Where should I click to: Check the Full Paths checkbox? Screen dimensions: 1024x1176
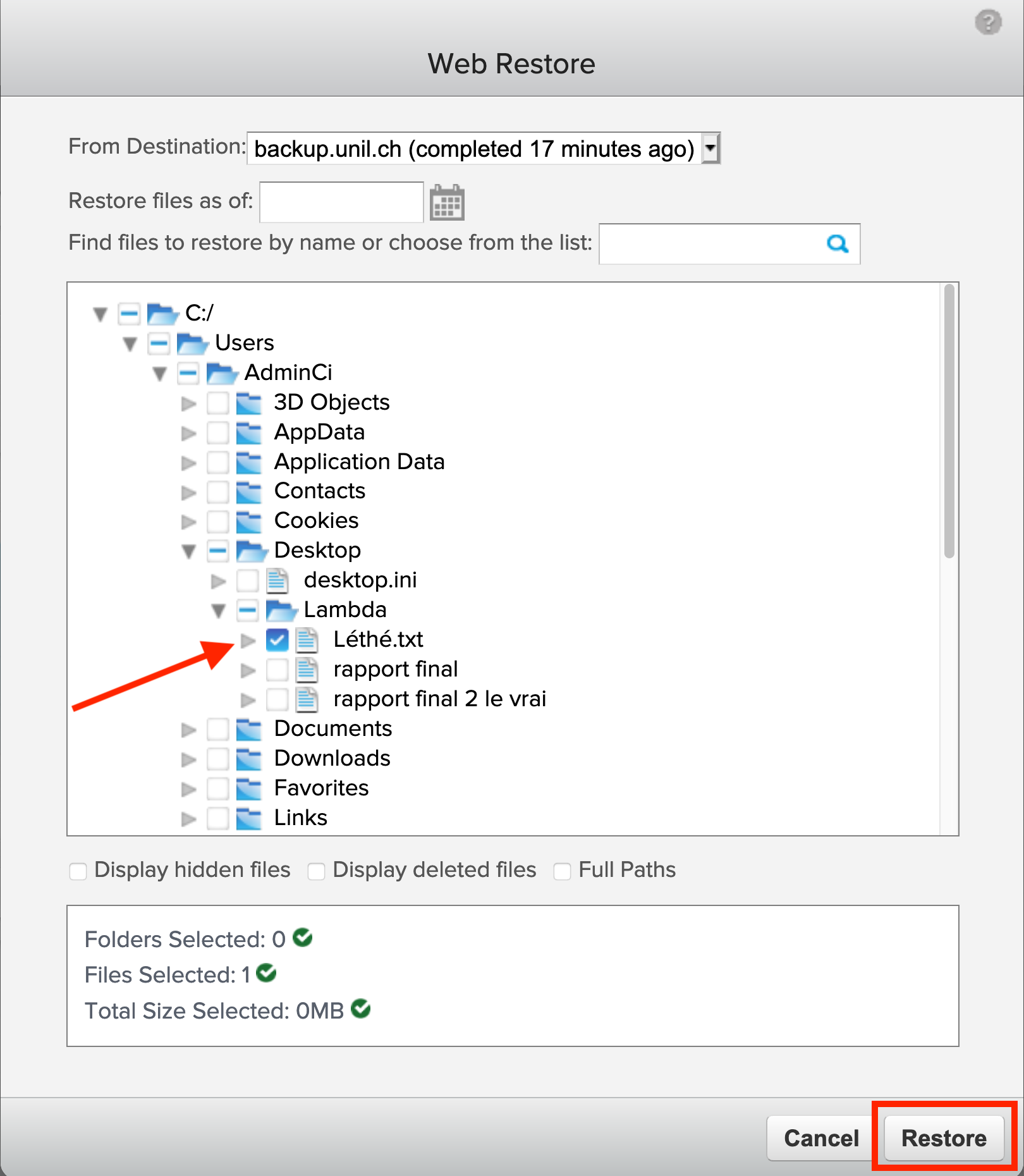click(x=562, y=871)
